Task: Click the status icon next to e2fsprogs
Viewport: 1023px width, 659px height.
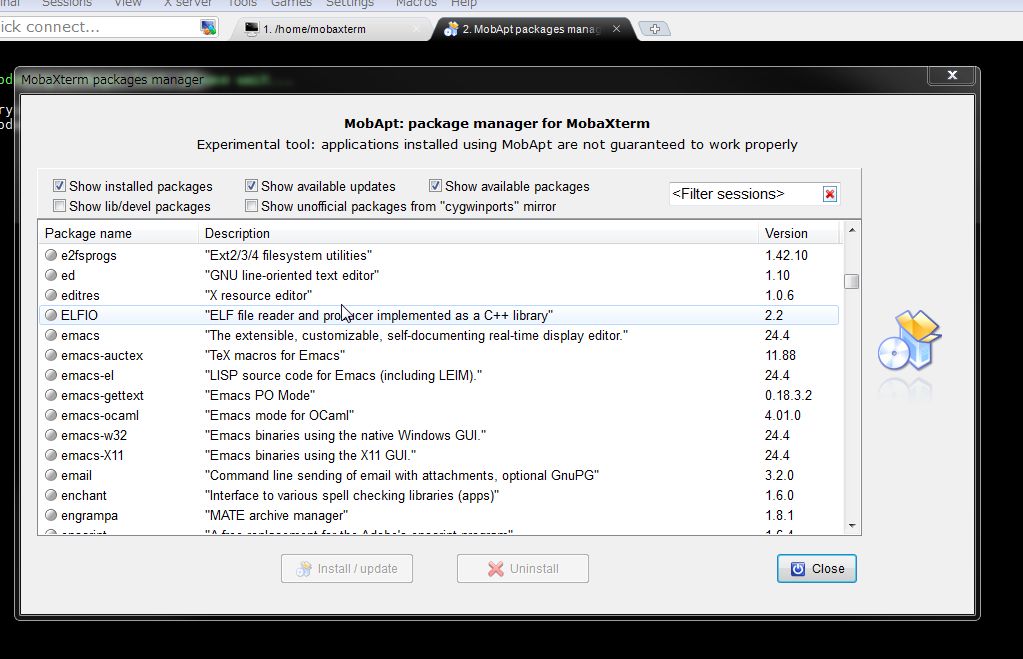Action: tap(50, 255)
